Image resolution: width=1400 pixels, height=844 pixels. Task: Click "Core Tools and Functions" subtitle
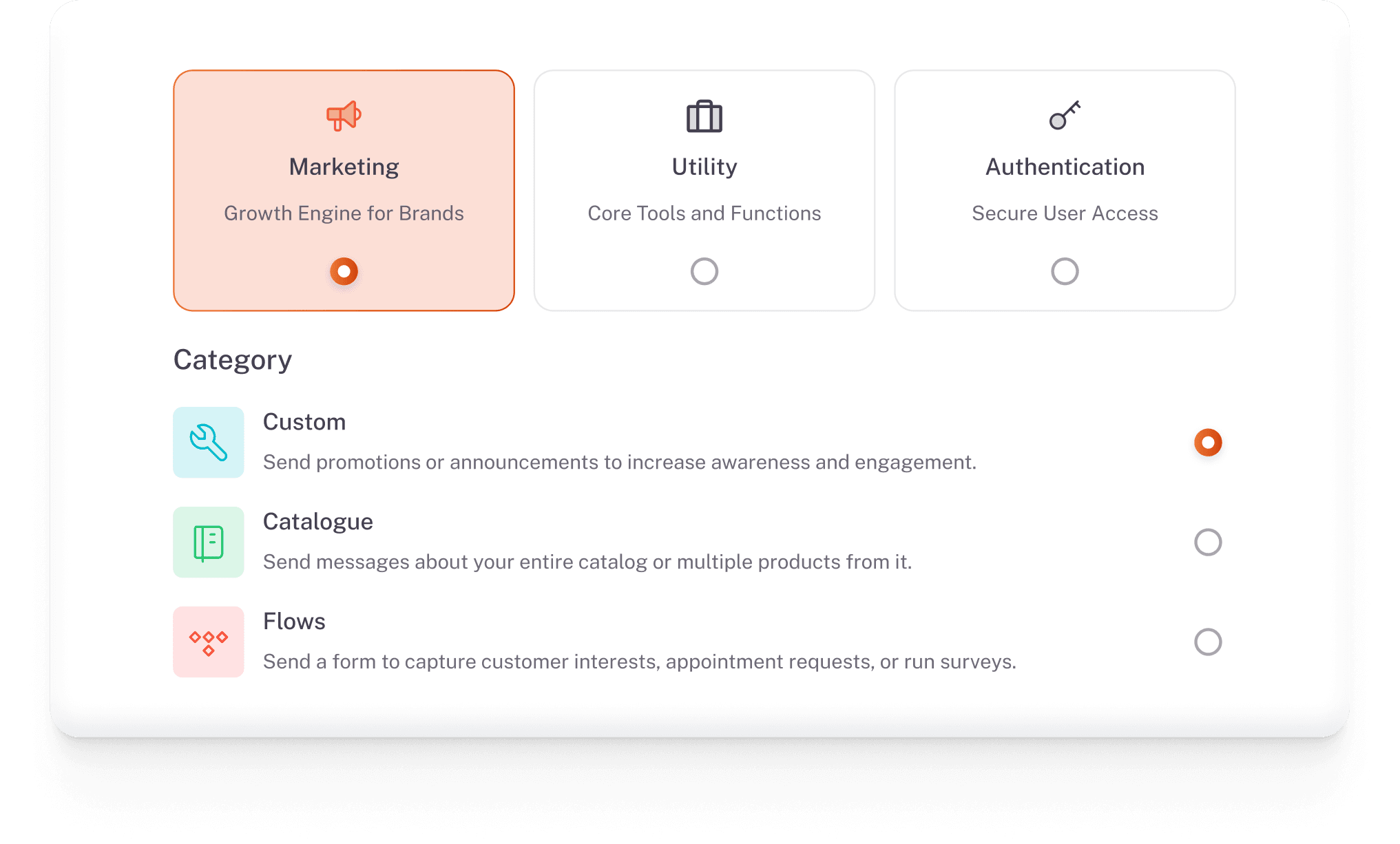pyautogui.click(x=704, y=213)
